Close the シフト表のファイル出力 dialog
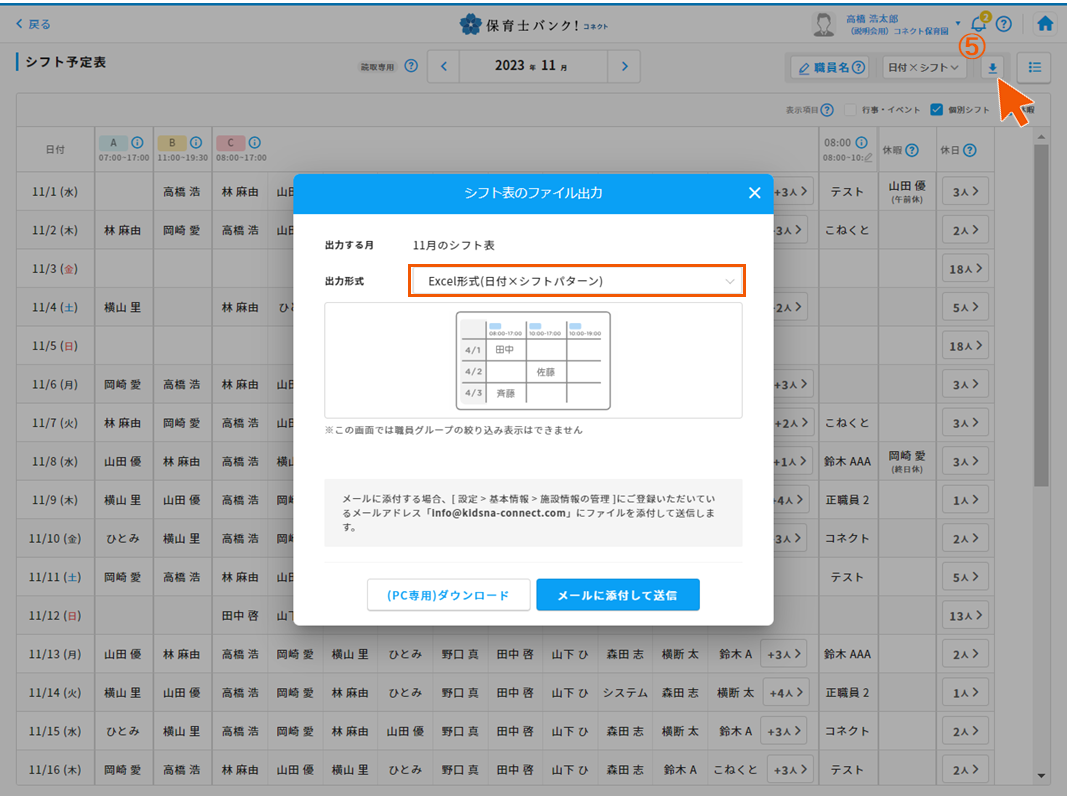This screenshot has height=800, width=1067. pos(754,193)
